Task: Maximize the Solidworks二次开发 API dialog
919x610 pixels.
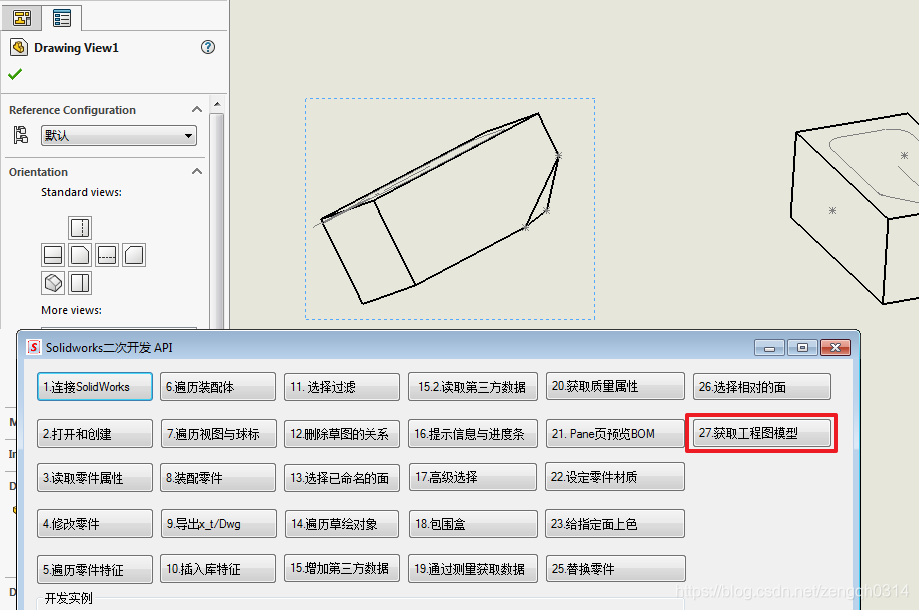Action: pyautogui.click(x=802, y=347)
